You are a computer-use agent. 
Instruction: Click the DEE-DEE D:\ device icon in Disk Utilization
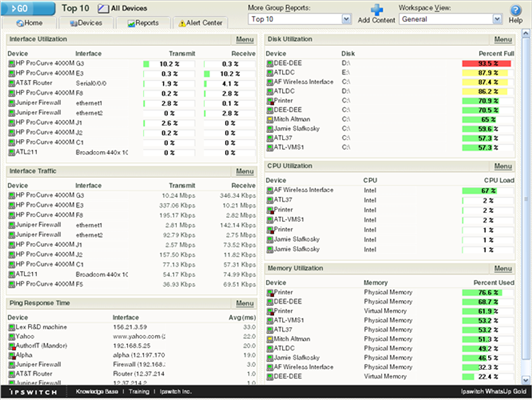pos(270,63)
